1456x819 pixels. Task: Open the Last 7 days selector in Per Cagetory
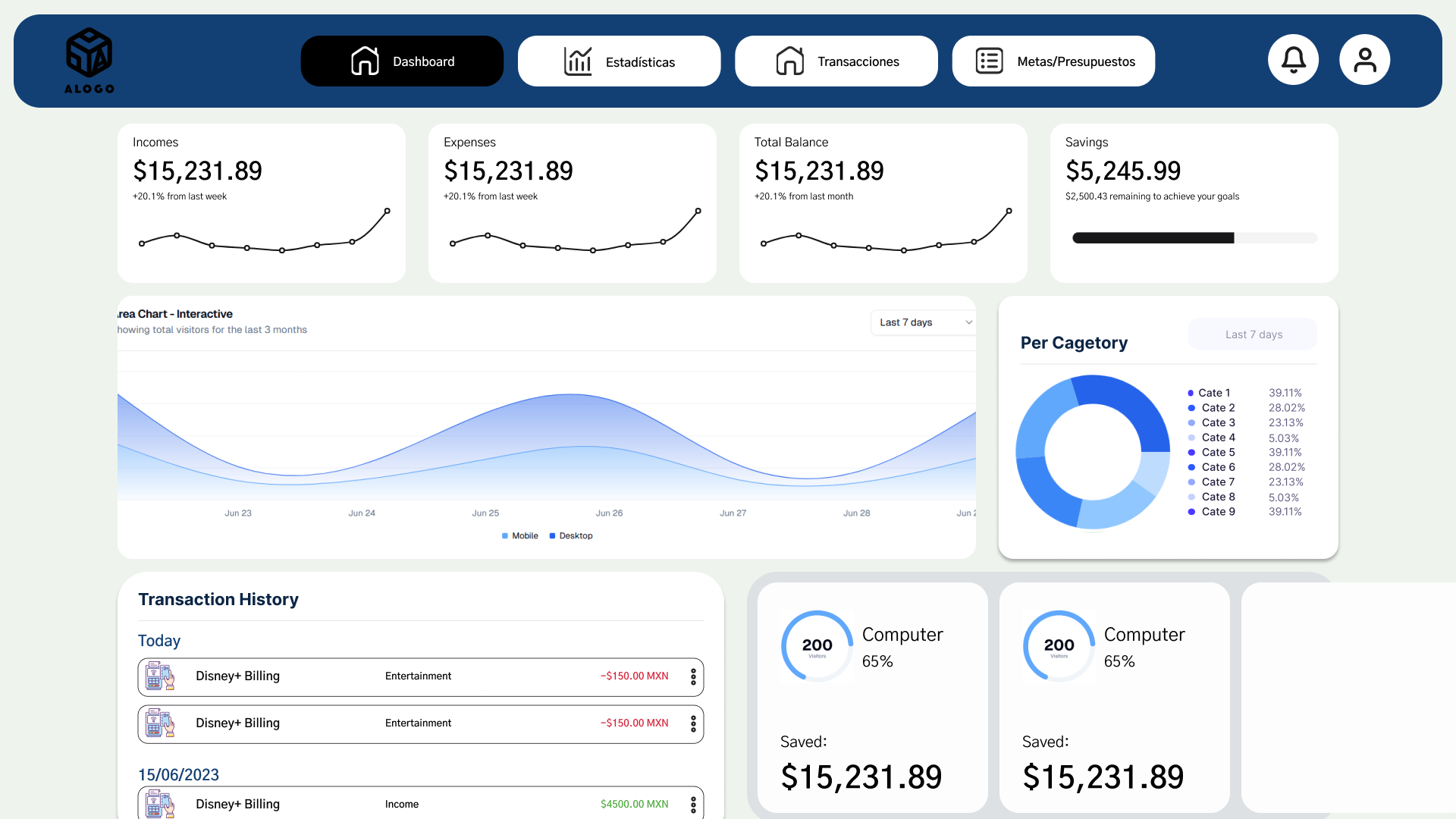click(1252, 334)
